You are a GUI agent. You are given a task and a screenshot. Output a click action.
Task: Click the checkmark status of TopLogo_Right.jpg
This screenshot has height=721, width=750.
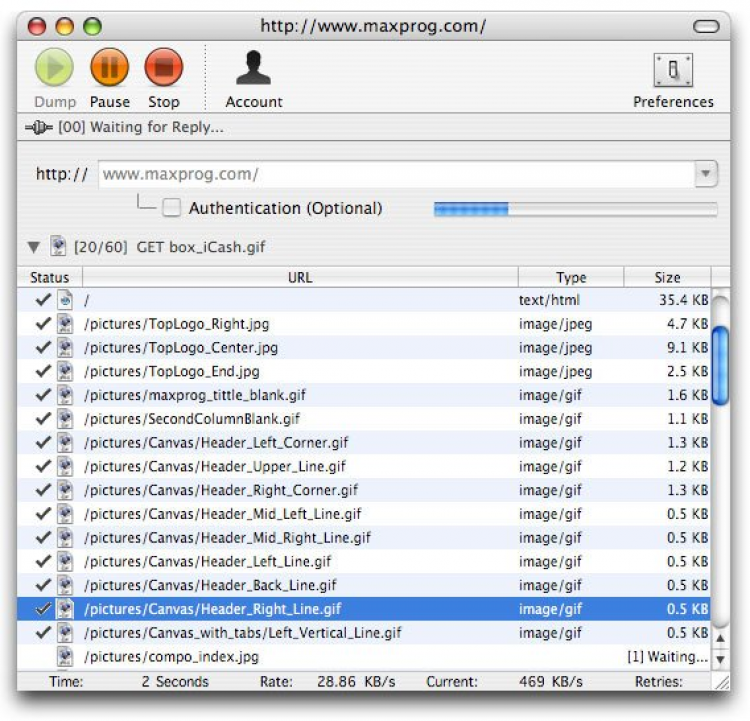(x=43, y=323)
